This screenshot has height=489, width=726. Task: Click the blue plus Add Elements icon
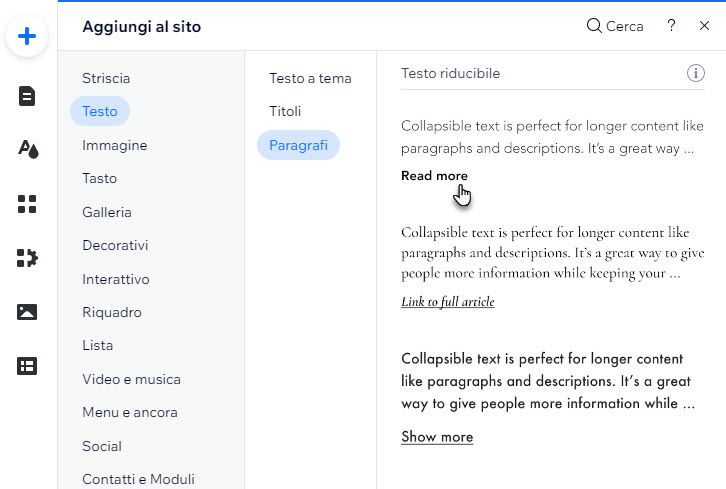pyautogui.click(x=27, y=36)
